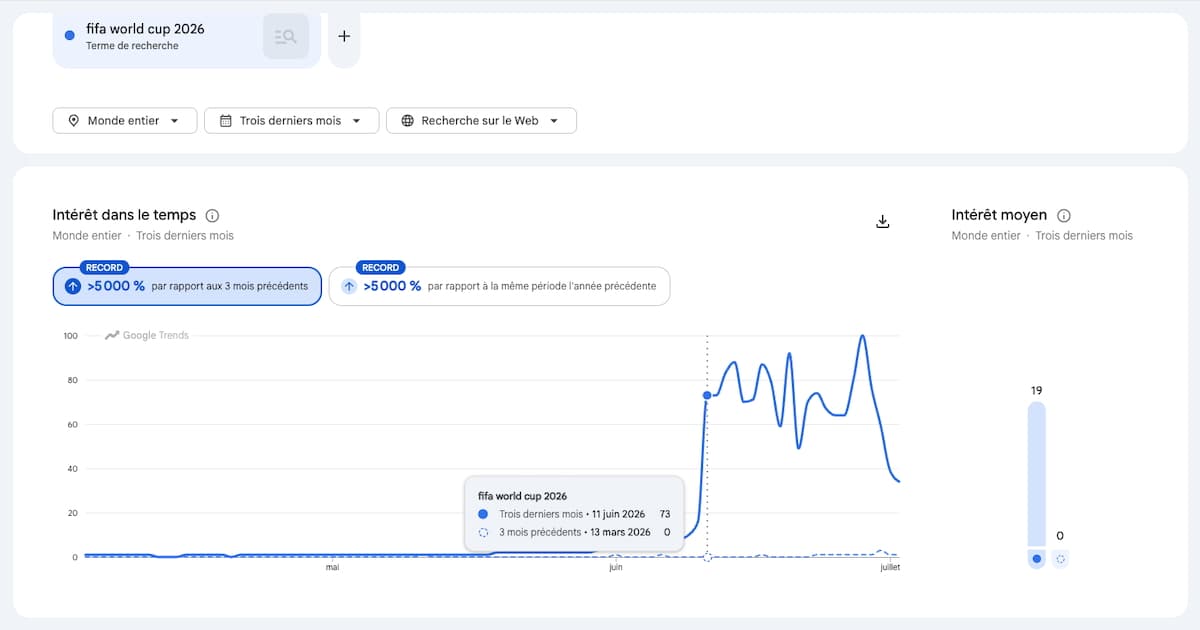Screen dimensions: 1200x630
Task: Click the globe icon in search type filter
Action: coord(407,121)
